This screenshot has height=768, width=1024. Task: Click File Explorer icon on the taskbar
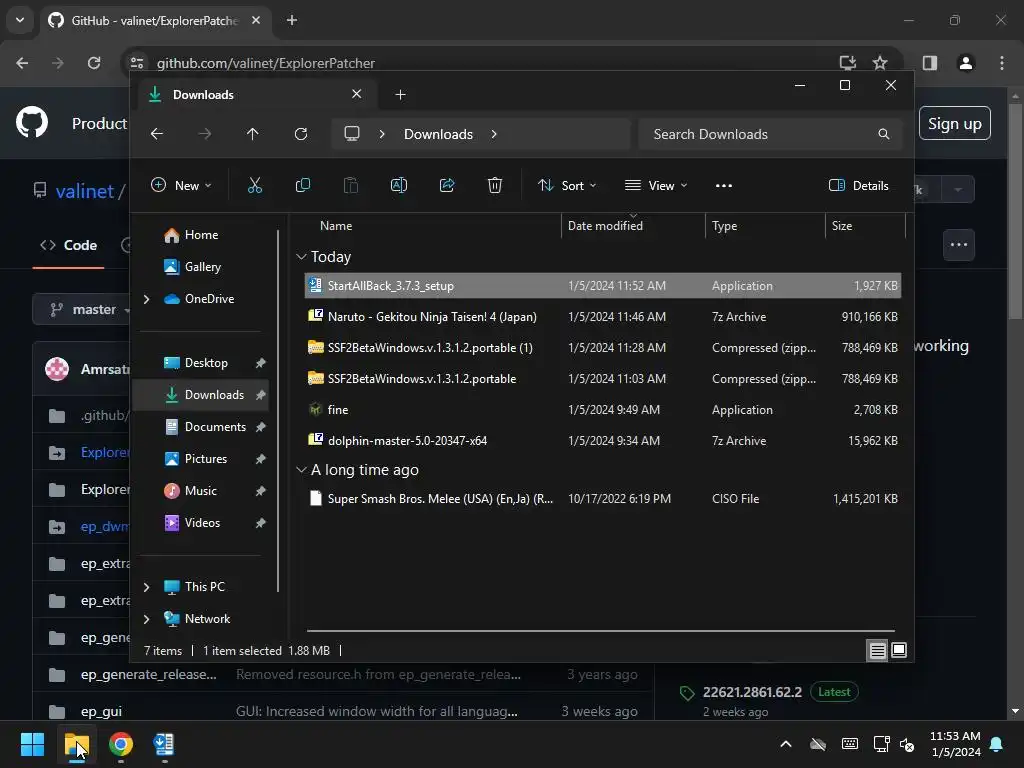tap(76, 744)
